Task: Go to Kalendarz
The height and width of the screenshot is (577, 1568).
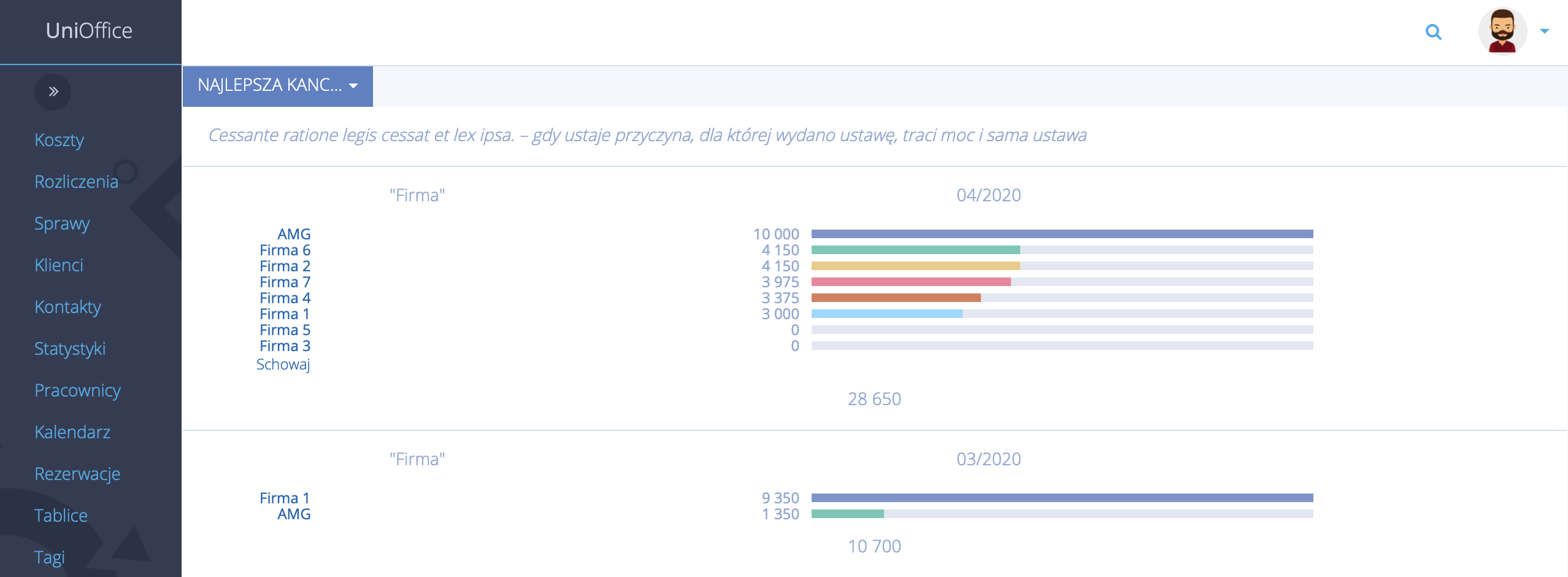Action: 72,432
